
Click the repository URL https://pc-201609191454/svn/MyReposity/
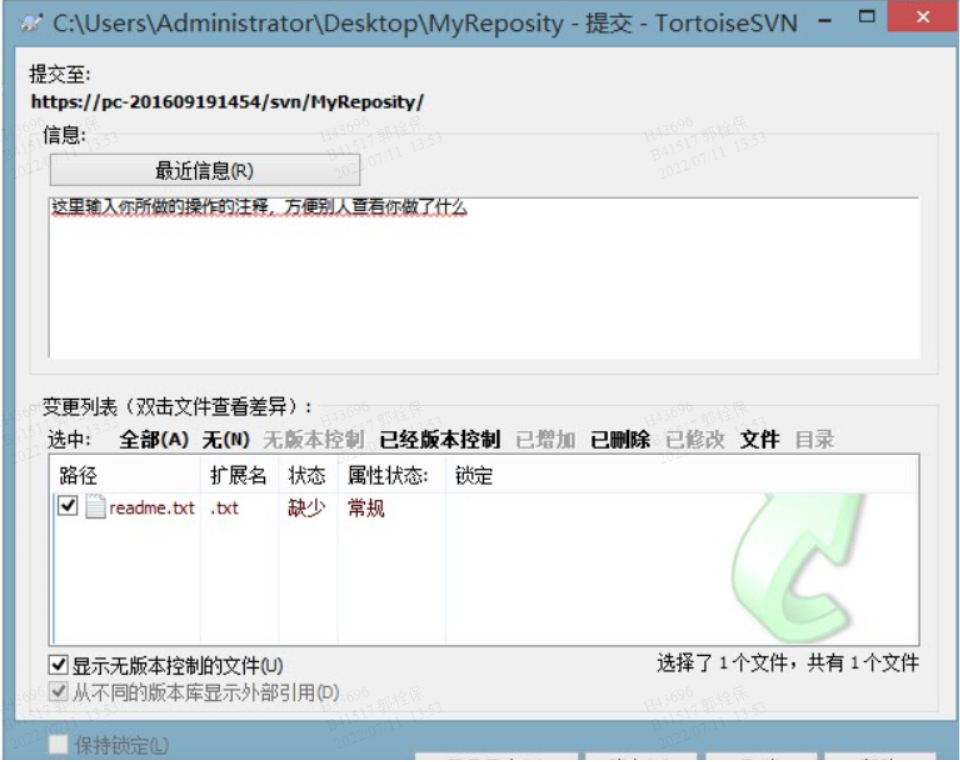point(227,102)
